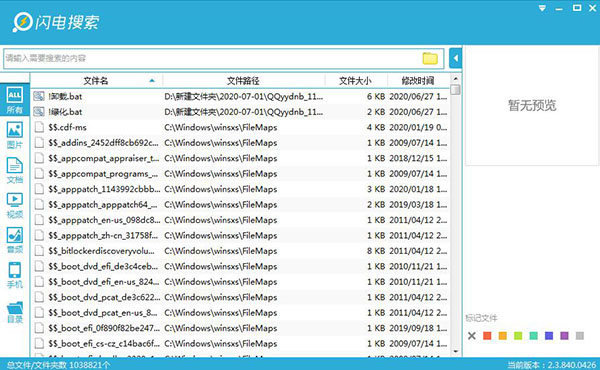The width and height of the screenshot is (600, 370).
Task: Select $$_boot_dvd_efi_de3c4ceb file row
Action: (240, 266)
